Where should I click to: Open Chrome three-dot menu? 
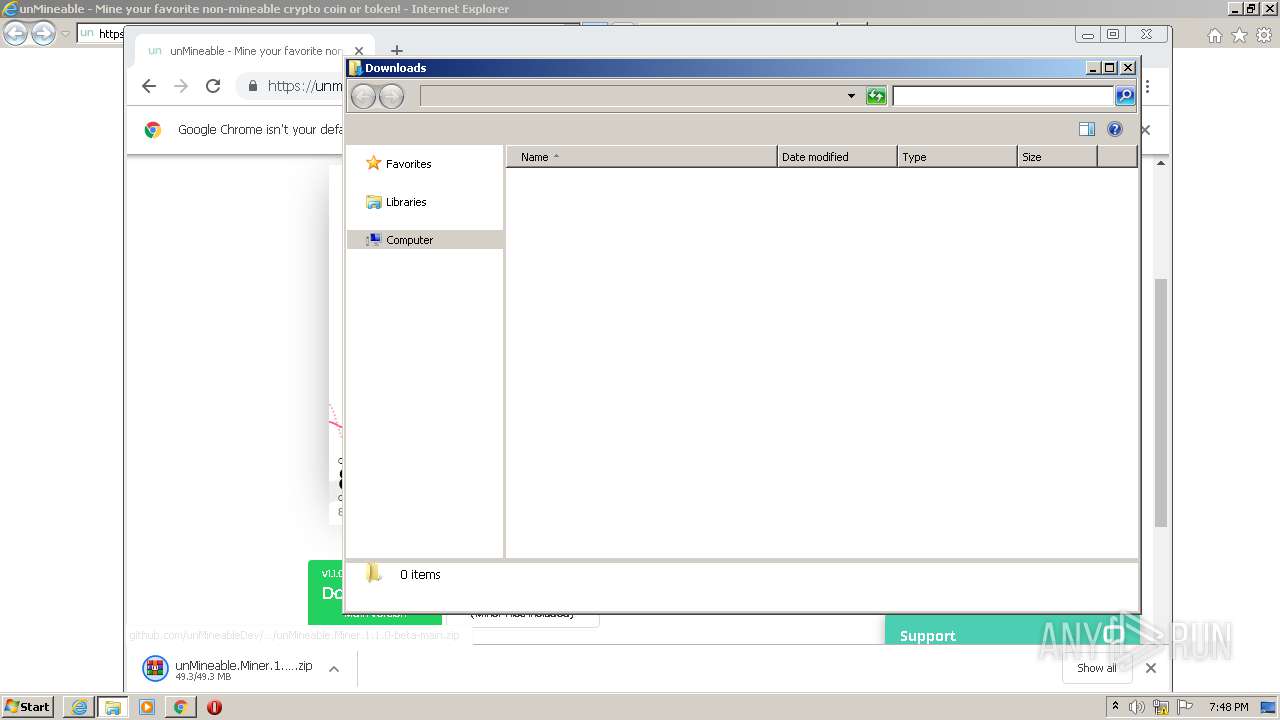[1148, 87]
